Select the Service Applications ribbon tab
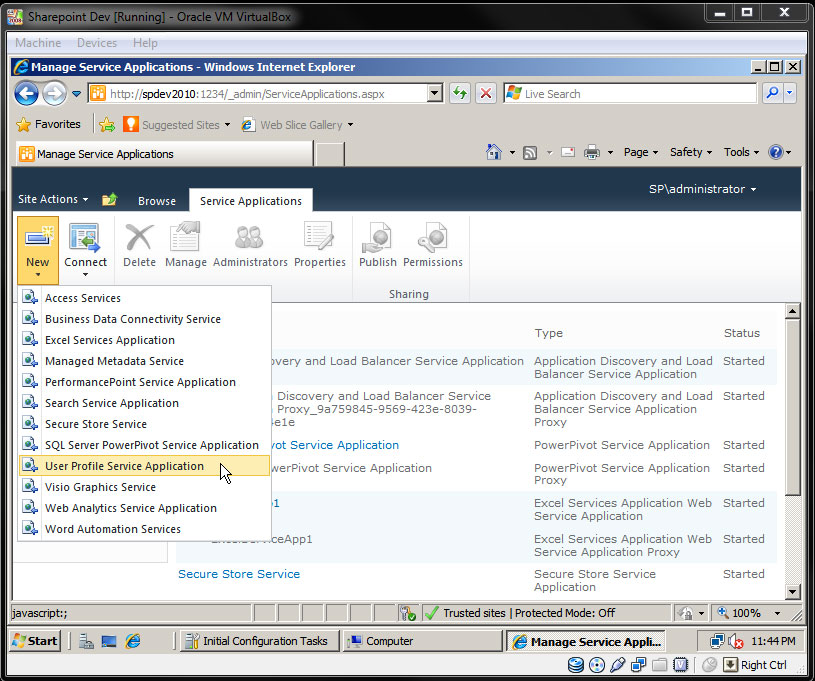 (251, 201)
